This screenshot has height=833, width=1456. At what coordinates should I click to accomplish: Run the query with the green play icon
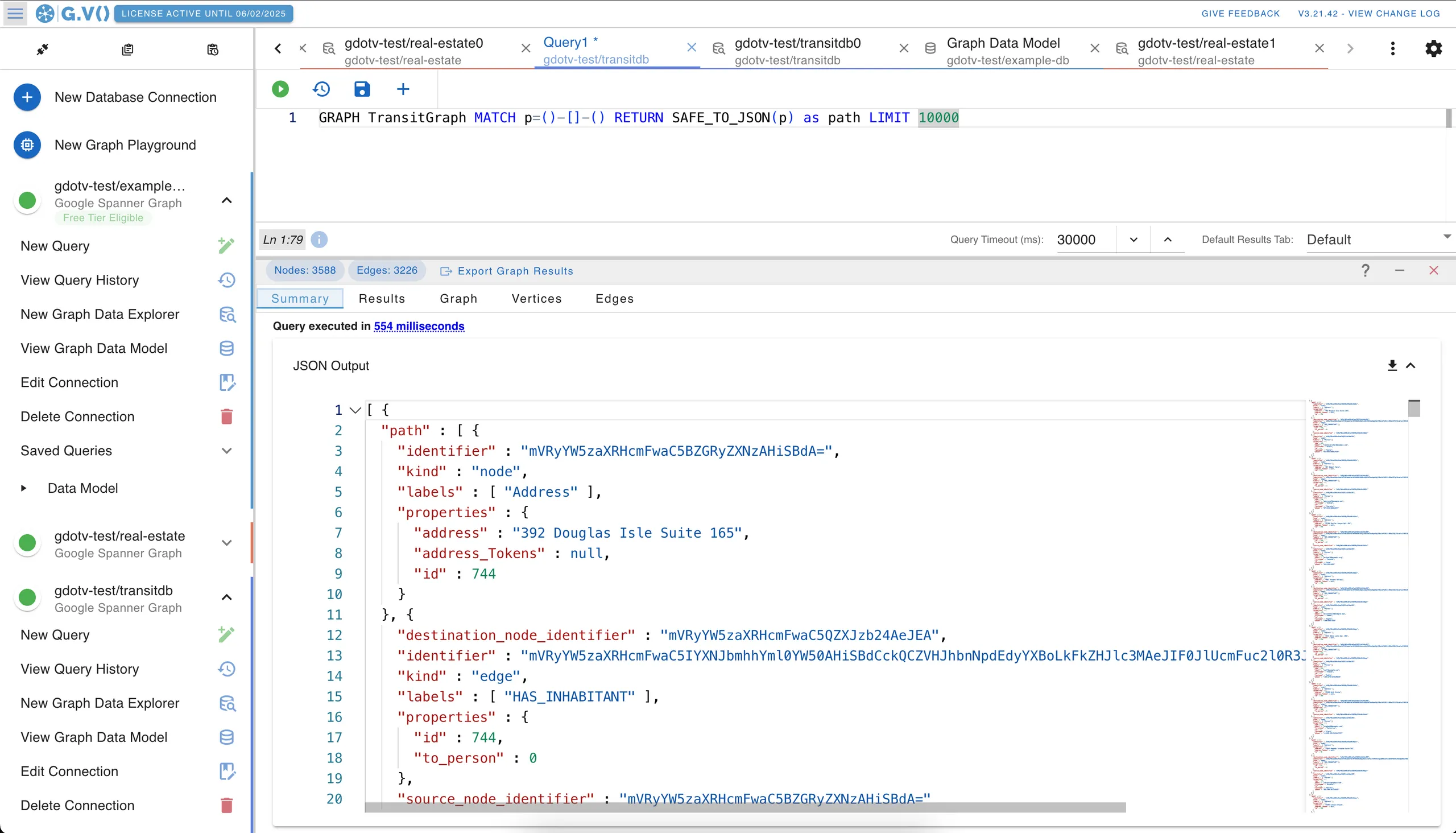tap(280, 89)
